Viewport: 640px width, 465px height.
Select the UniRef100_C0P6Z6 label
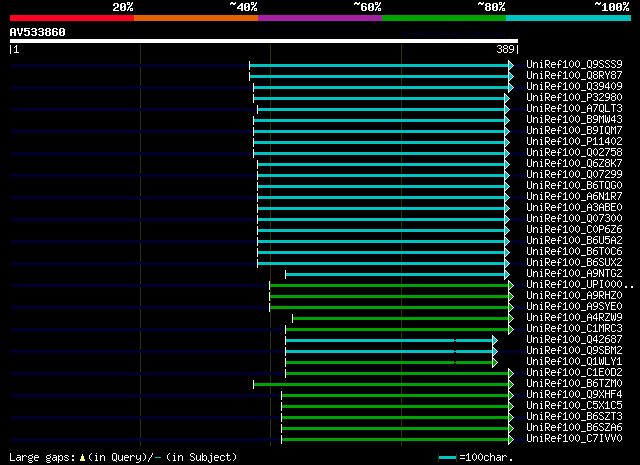click(574, 229)
